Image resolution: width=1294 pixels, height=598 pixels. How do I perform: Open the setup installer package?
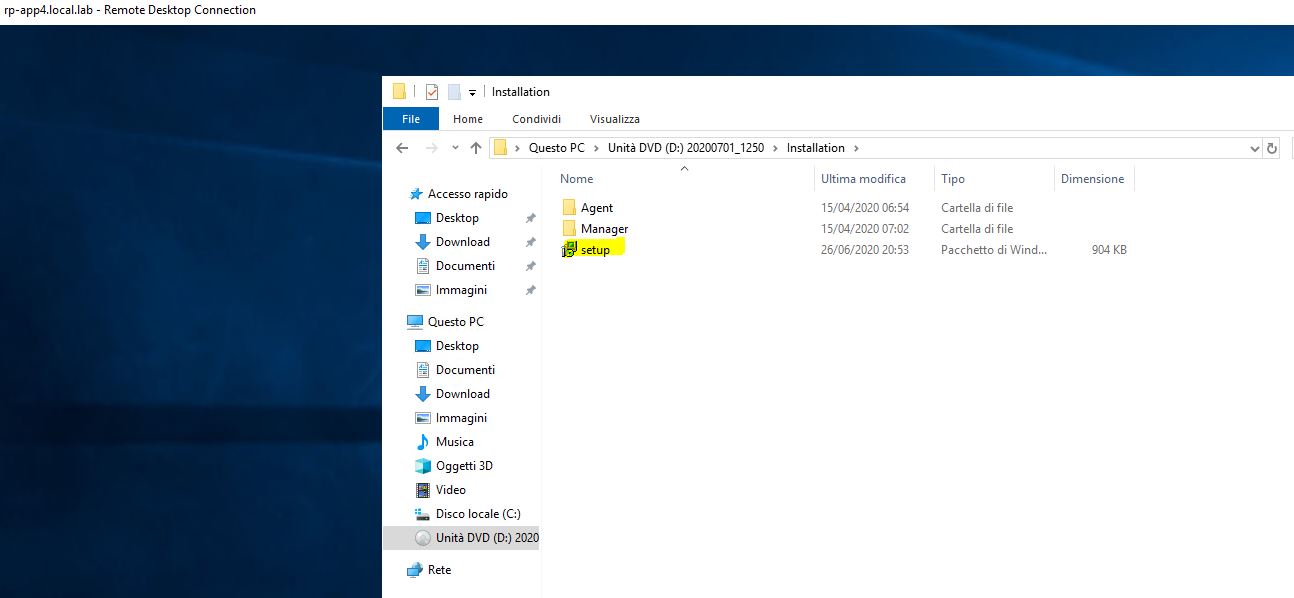[594, 250]
